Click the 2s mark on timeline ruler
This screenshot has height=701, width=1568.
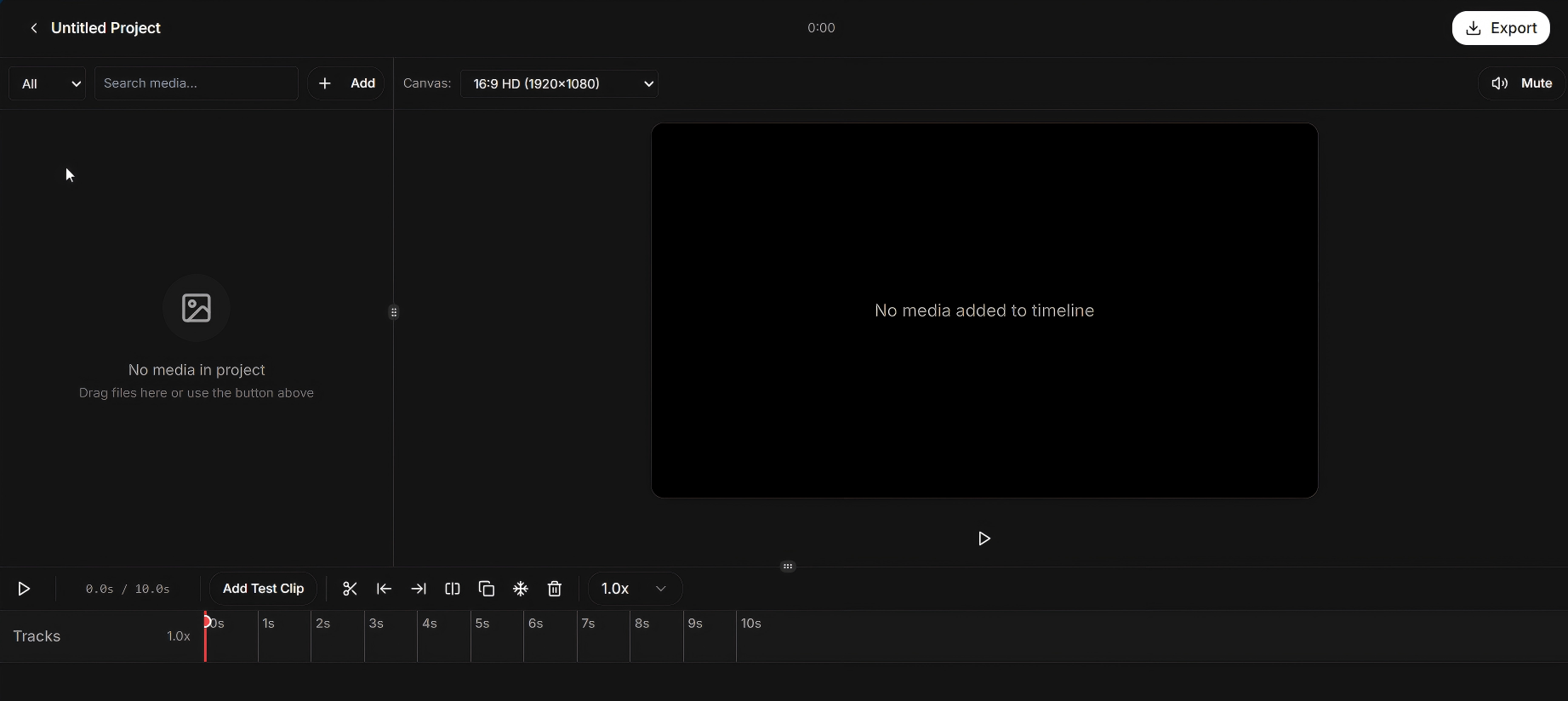pos(323,624)
